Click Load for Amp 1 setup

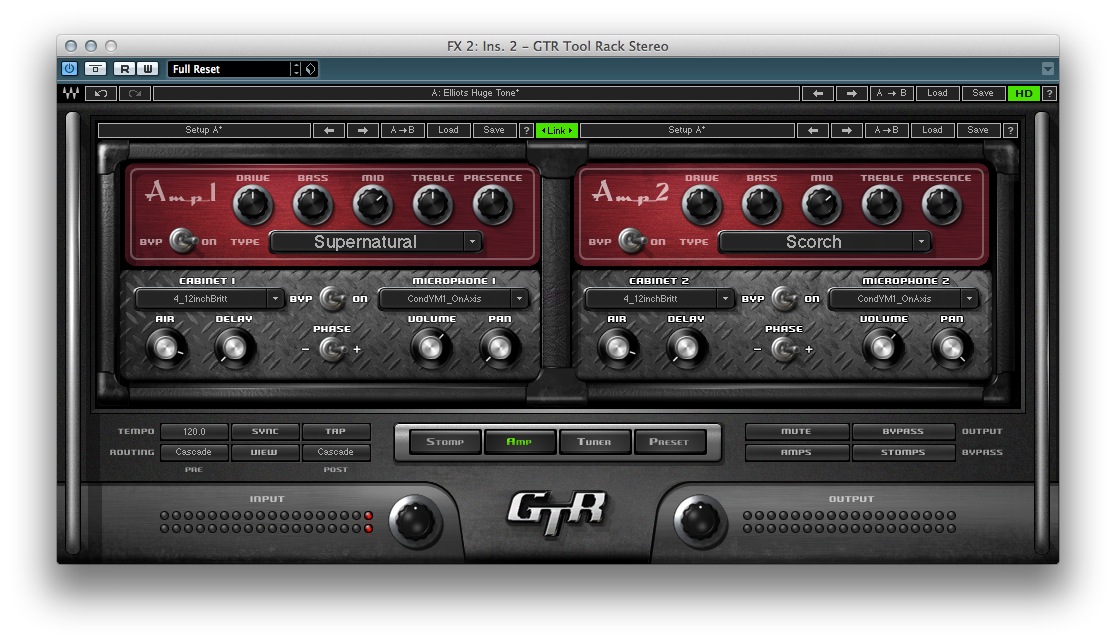click(x=448, y=130)
